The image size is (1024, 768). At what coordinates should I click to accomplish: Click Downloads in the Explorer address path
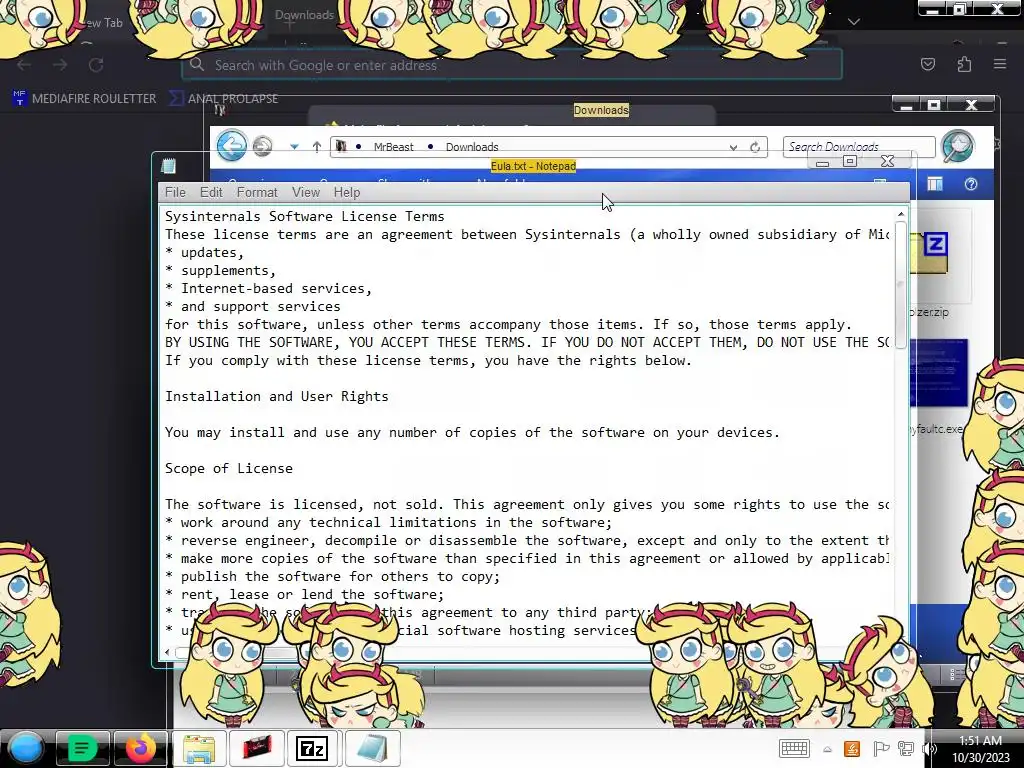click(472, 147)
